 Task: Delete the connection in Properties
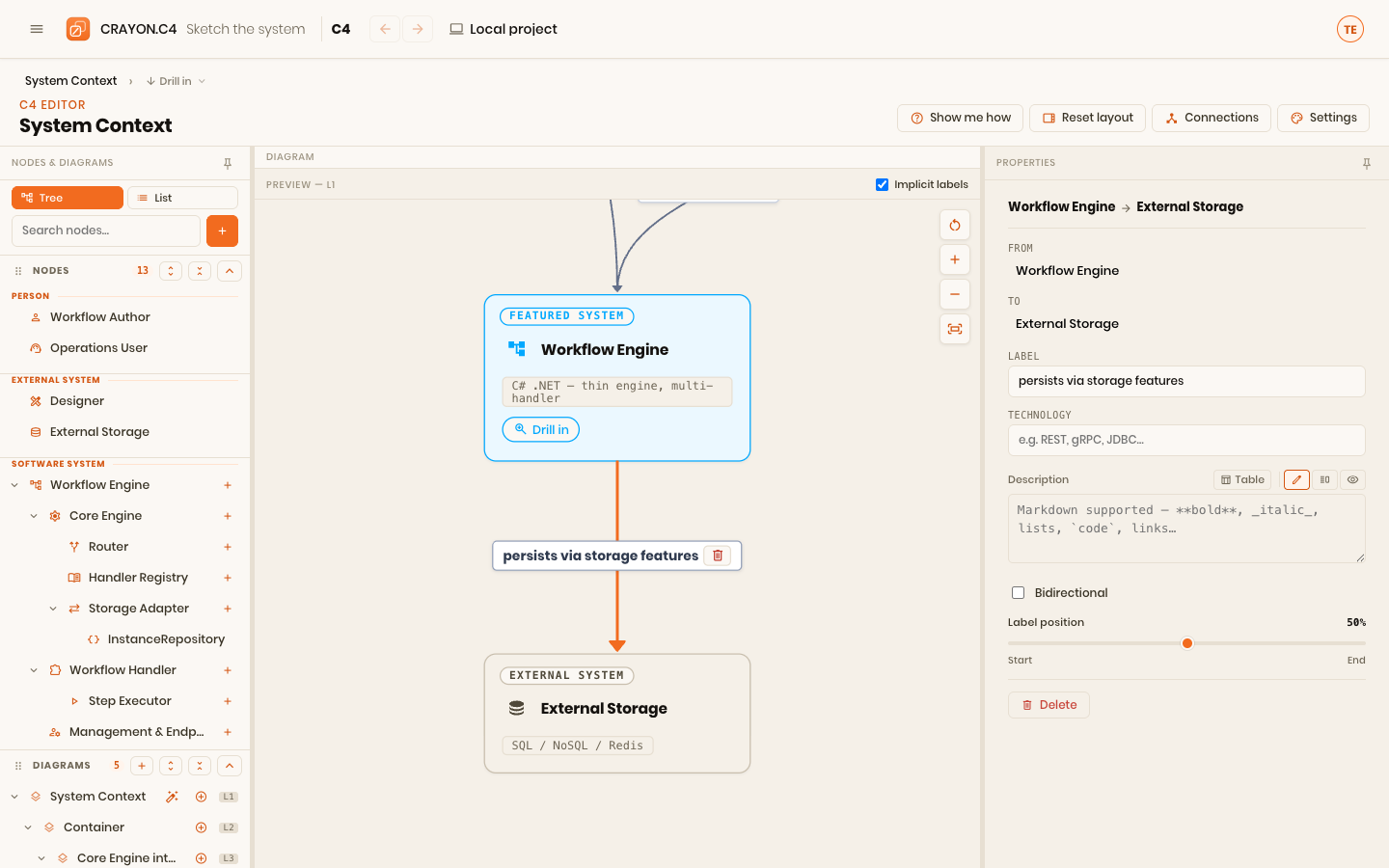(x=1049, y=705)
